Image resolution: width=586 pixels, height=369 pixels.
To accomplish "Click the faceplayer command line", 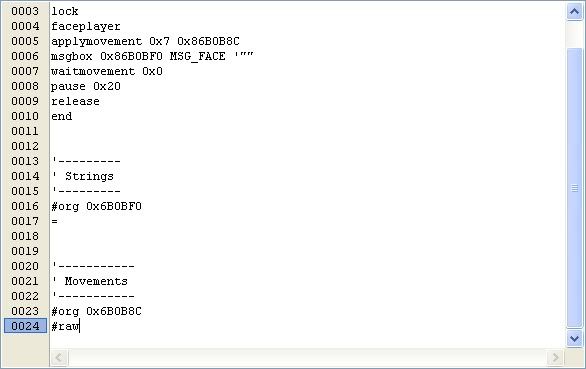I will tap(86, 27).
